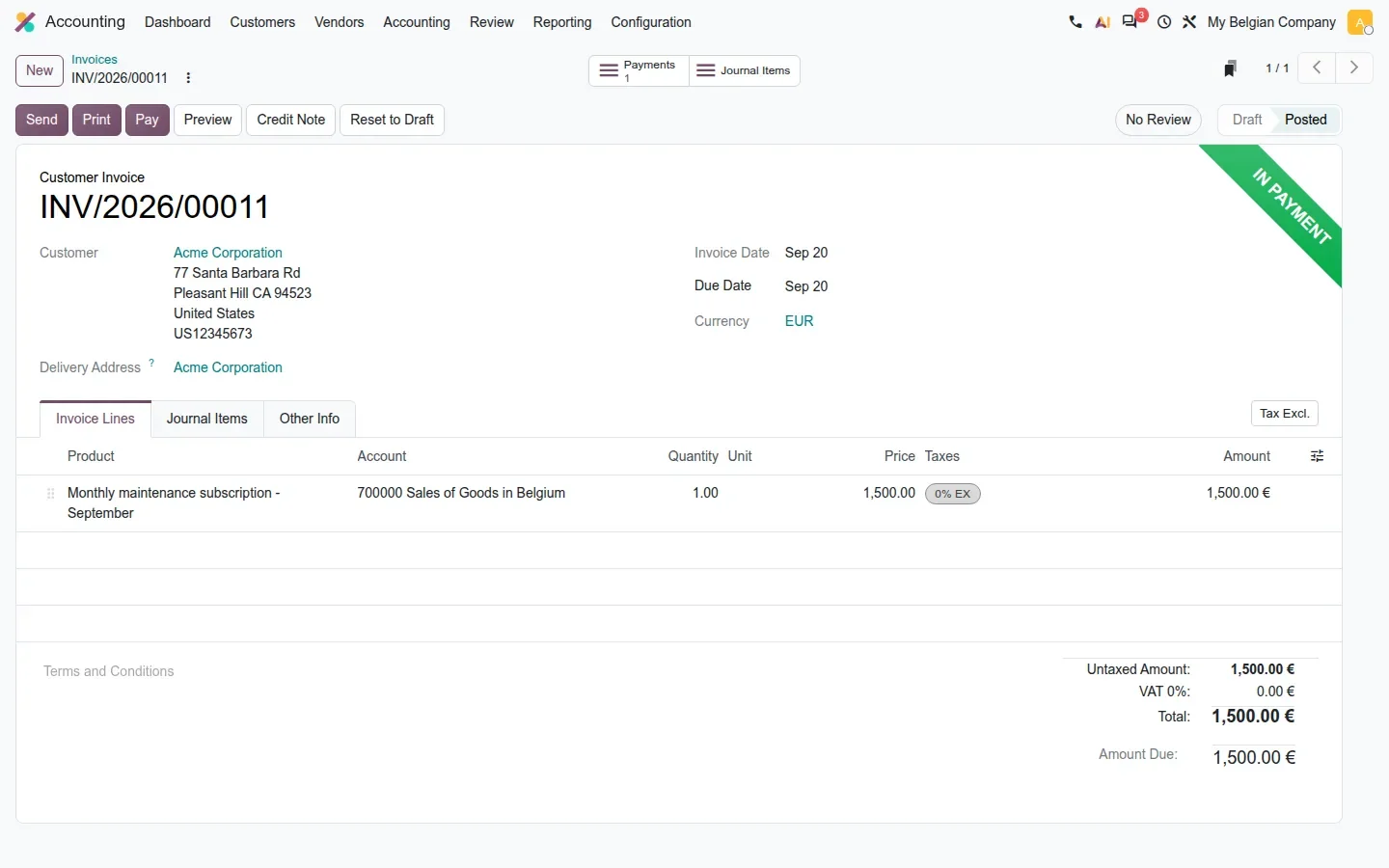
Task: Click the Credit Note button
Action: [x=291, y=120]
